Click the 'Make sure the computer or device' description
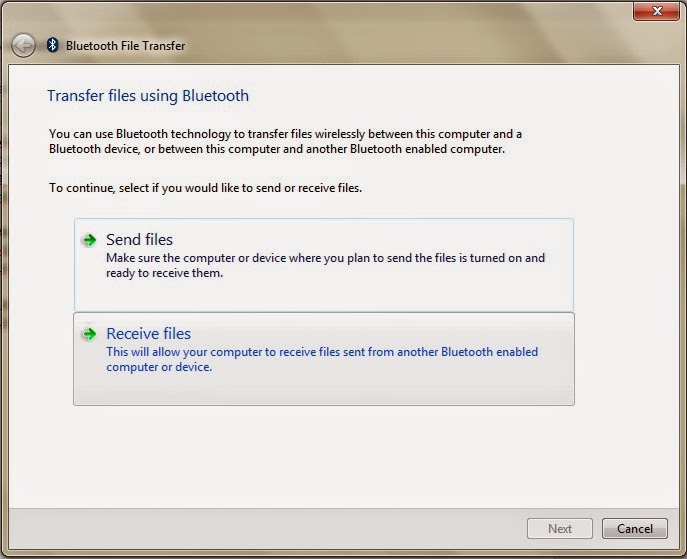Screen dimensions: 687x559 click(326, 265)
